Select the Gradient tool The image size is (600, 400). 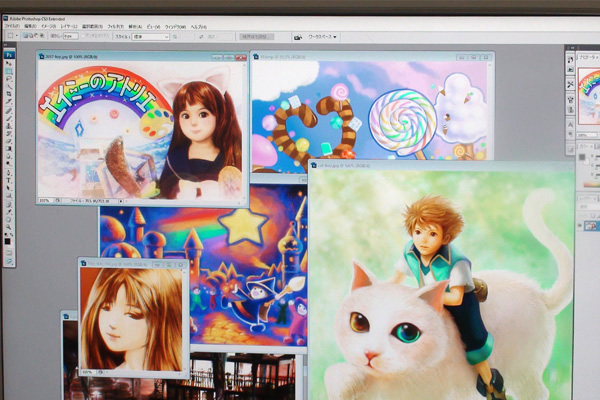click(x=9, y=149)
